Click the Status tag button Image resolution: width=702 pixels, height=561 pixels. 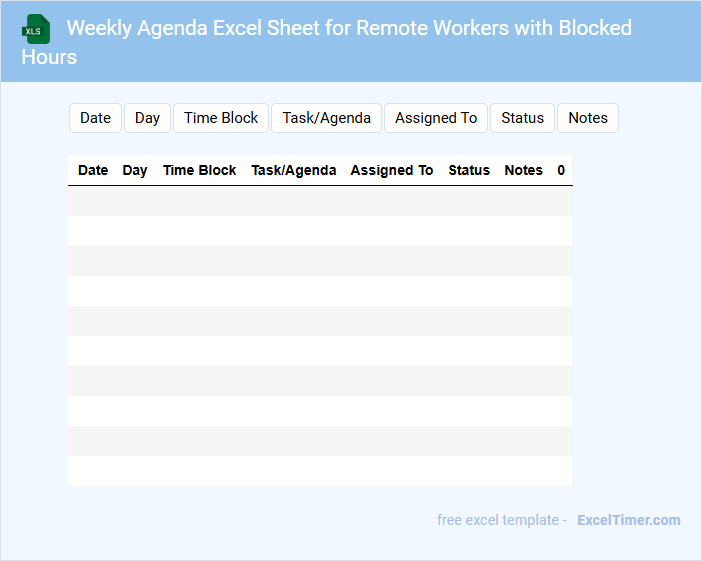522,118
